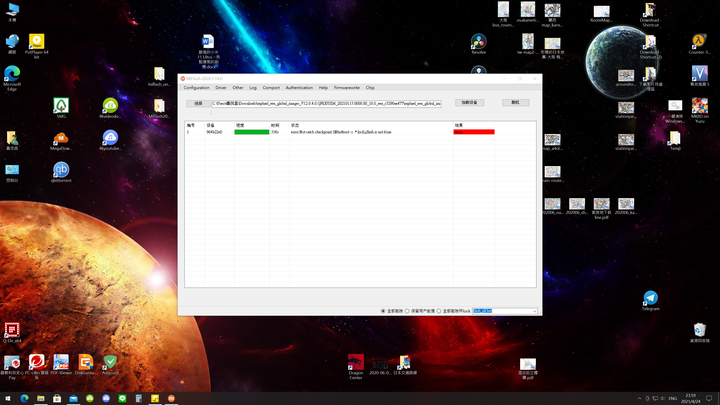Open PotPlayer 64 bit desktop icon
Image resolution: width=720 pixels, height=405 pixels.
37,46
